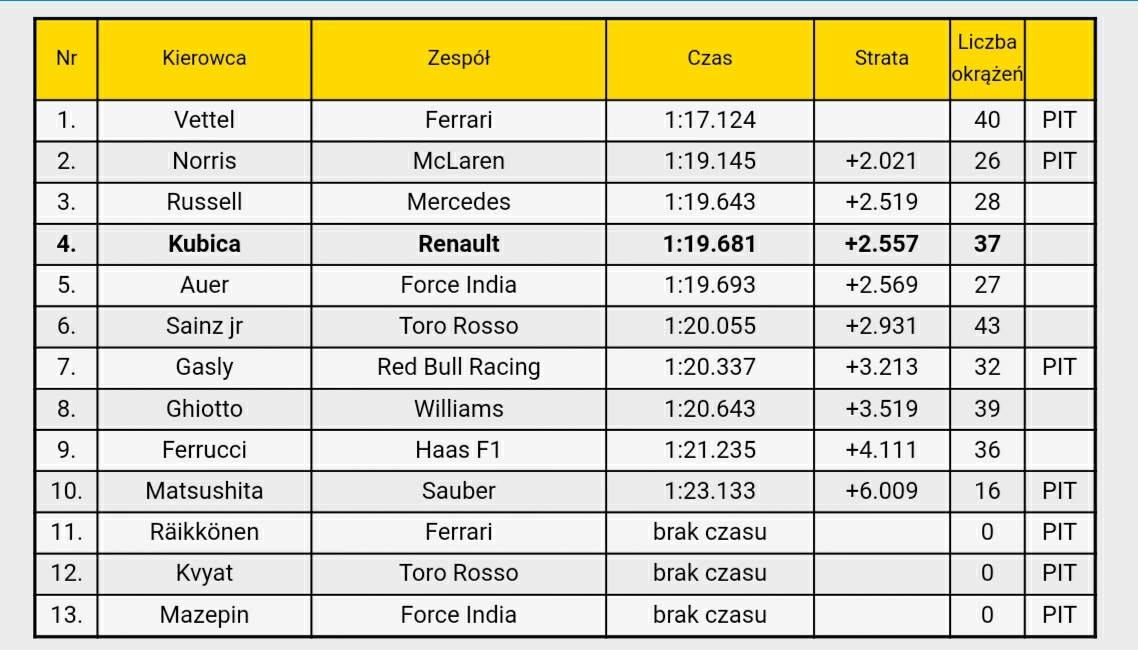Click the Haas F1 team cell
This screenshot has width=1138, height=650.
pyautogui.click(x=459, y=450)
